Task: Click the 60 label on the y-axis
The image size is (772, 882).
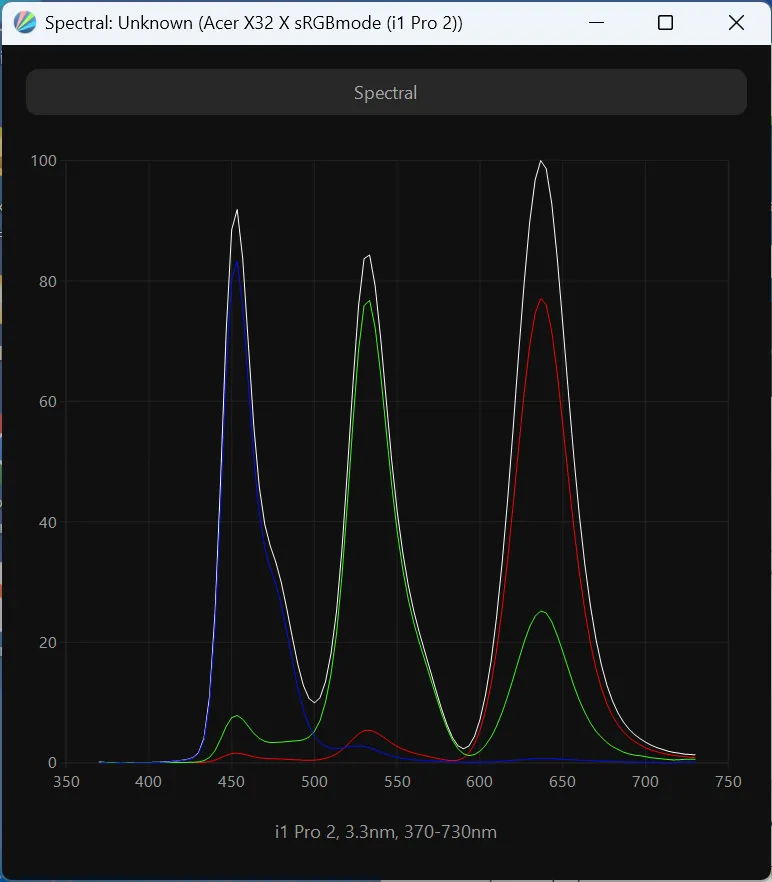Action: point(46,402)
